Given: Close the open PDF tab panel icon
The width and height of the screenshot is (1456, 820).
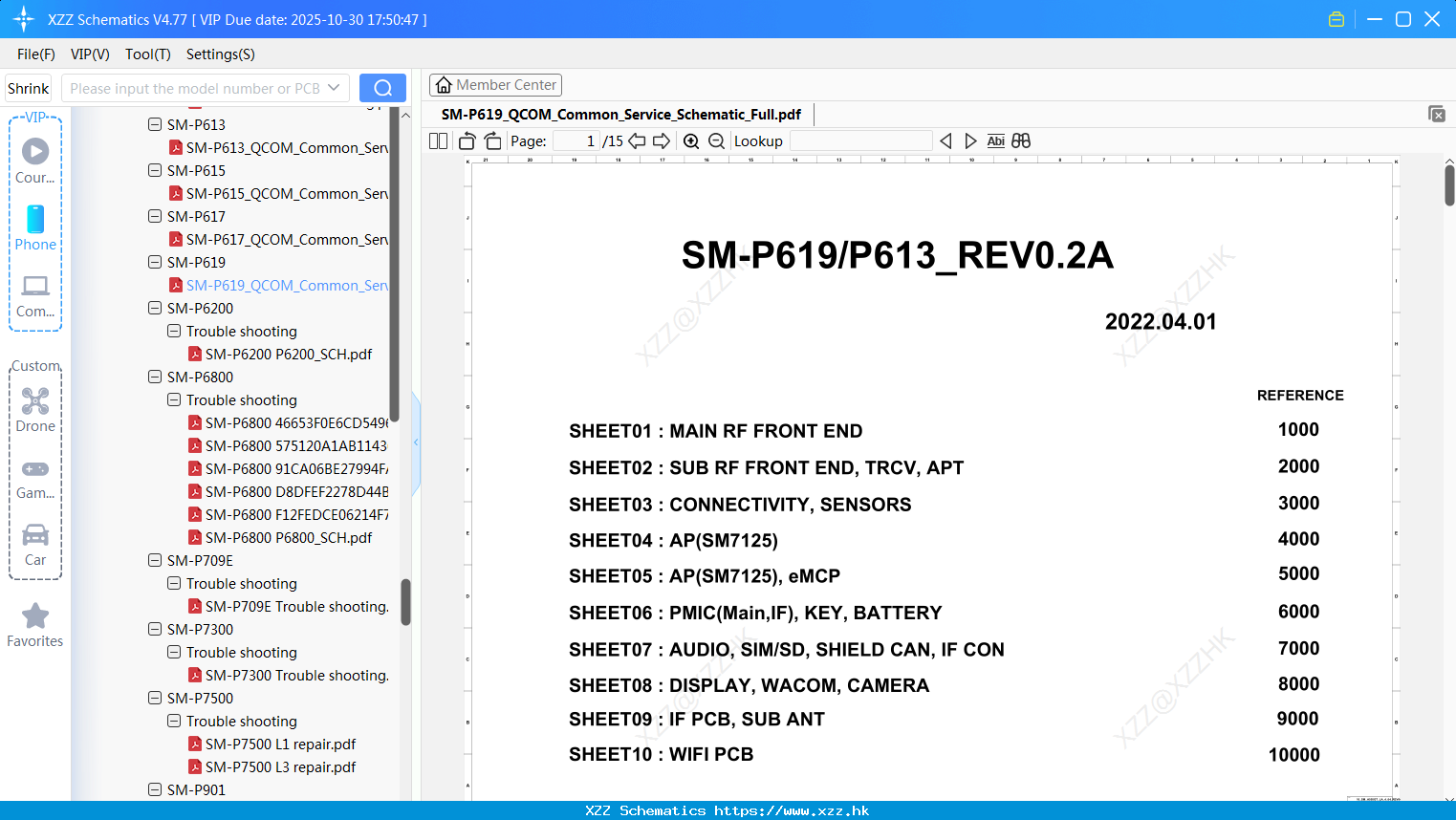Looking at the screenshot, I should [1437, 114].
